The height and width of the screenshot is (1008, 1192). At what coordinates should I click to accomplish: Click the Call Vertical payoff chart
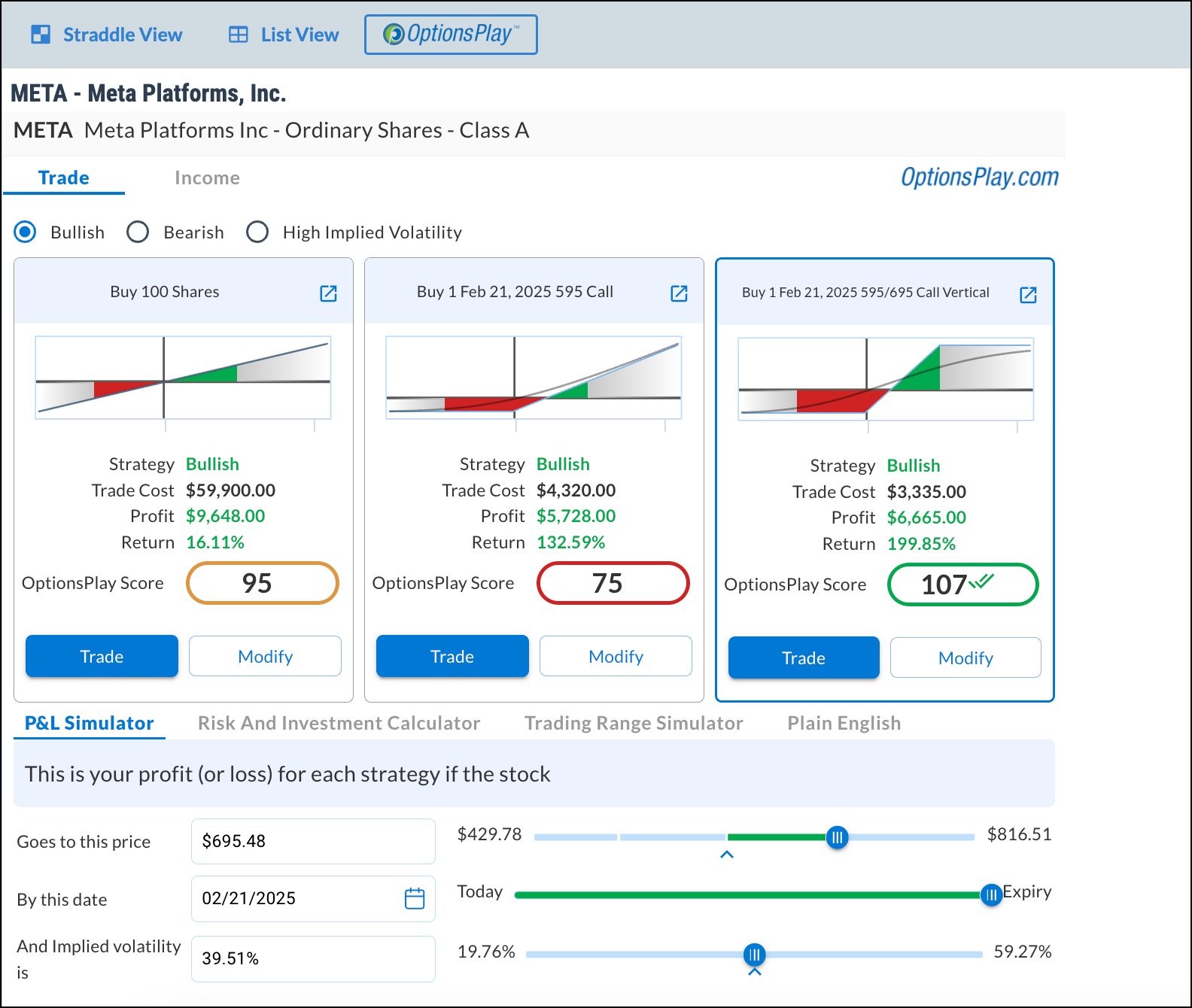point(886,379)
